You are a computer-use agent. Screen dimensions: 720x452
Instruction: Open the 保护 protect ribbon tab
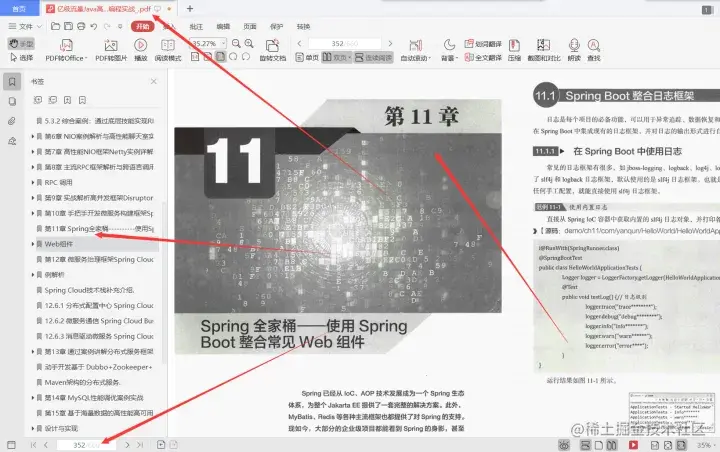click(x=276, y=27)
